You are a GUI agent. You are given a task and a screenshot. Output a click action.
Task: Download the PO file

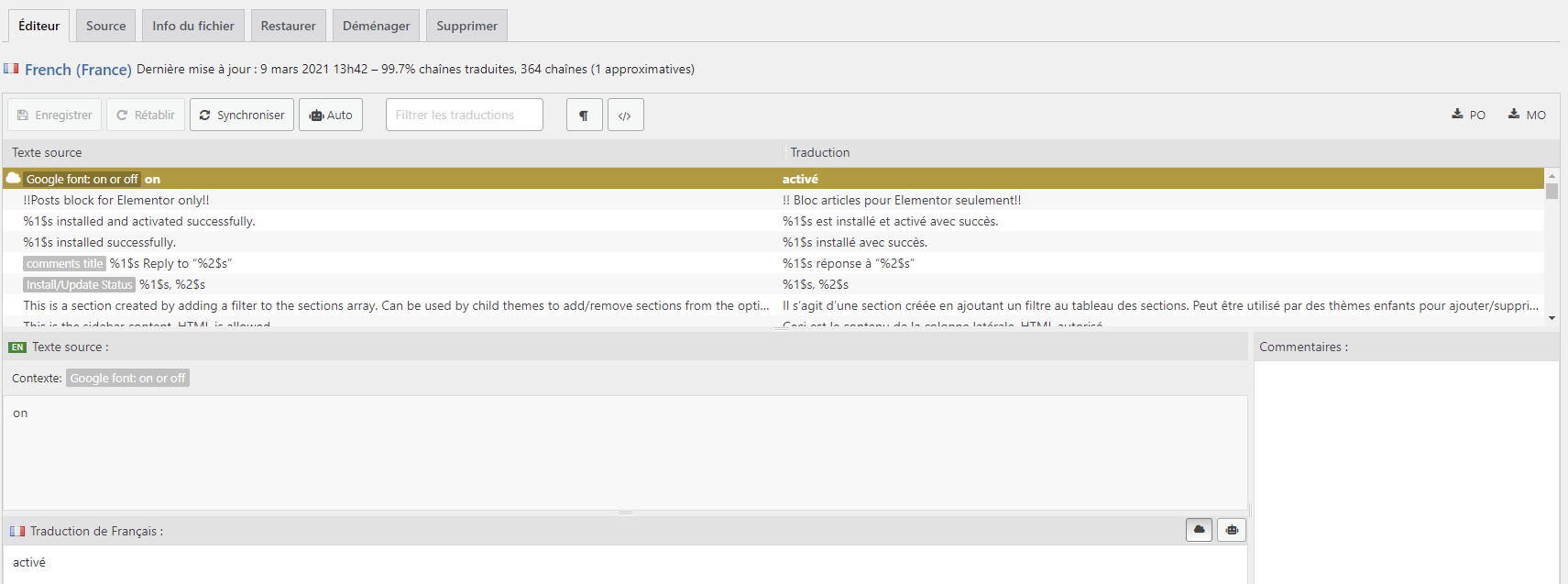tap(1468, 115)
